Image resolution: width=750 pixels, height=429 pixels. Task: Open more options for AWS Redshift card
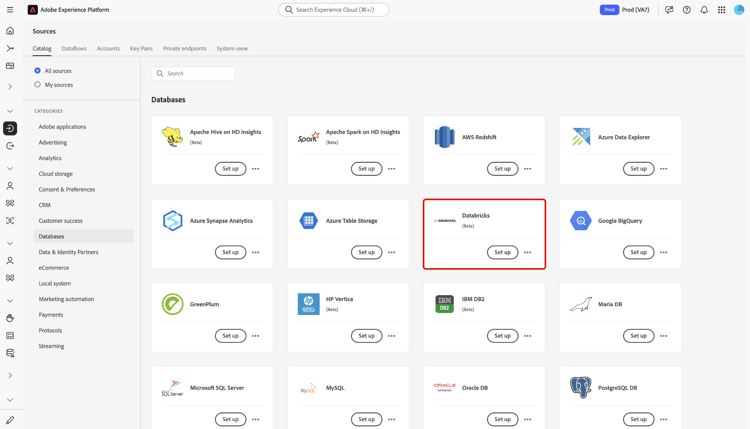point(528,169)
